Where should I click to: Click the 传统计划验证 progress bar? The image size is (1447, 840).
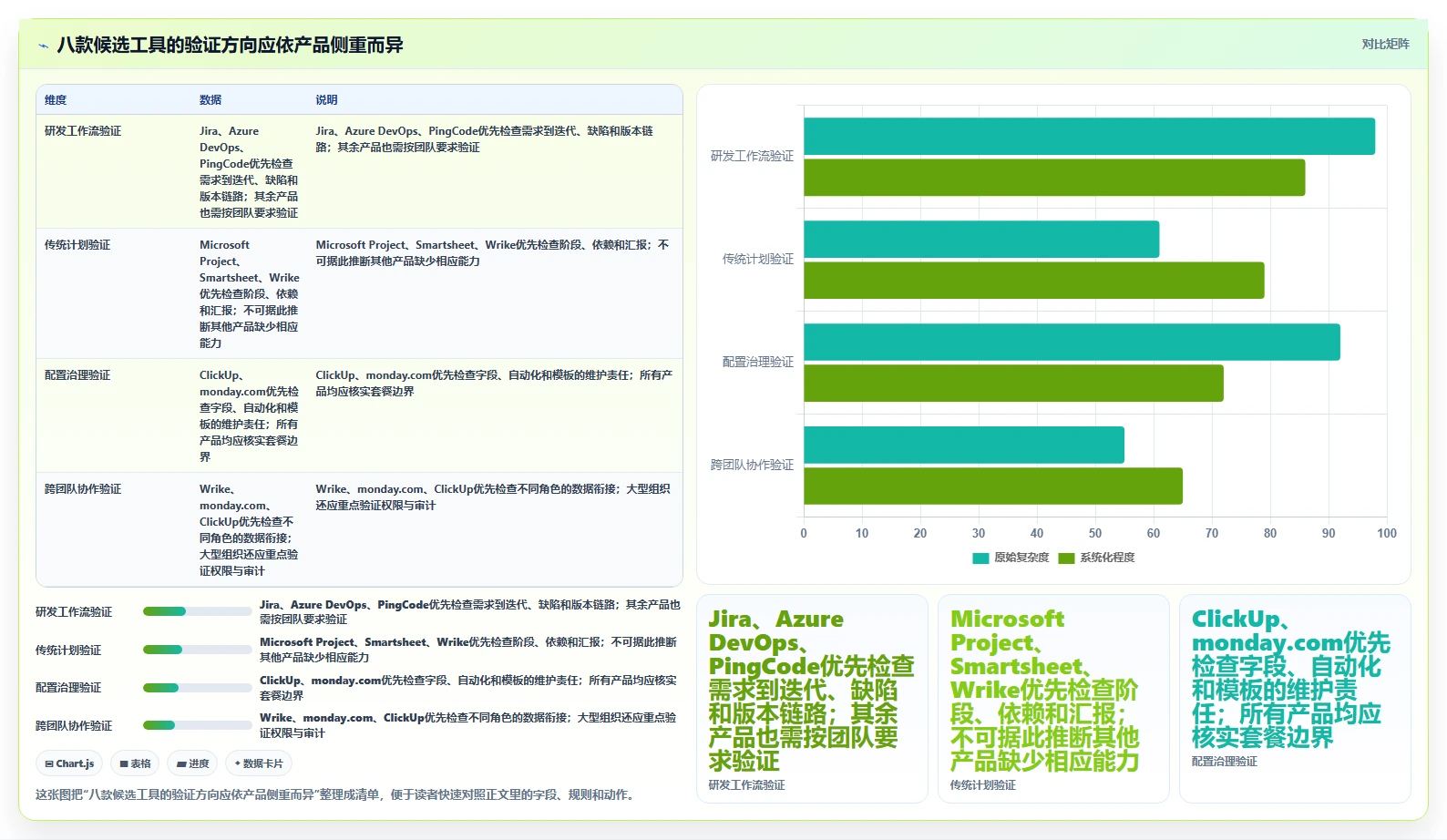pyautogui.click(x=197, y=650)
